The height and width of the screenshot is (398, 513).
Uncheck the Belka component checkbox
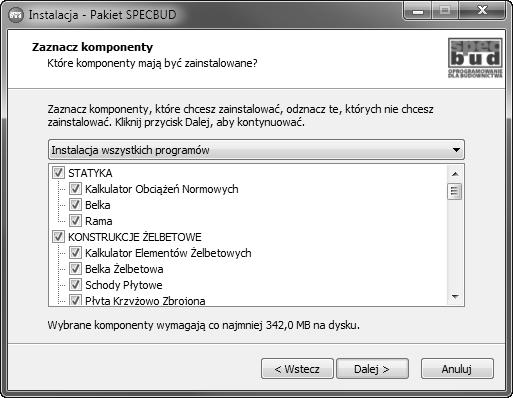tap(75, 205)
